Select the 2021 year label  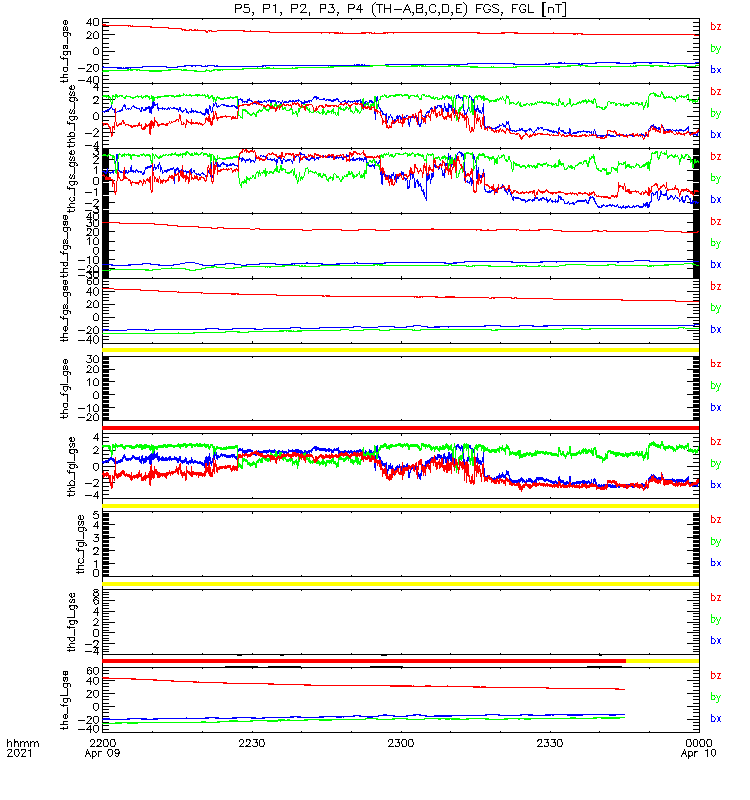pyautogui.click(x=19, y=754)
